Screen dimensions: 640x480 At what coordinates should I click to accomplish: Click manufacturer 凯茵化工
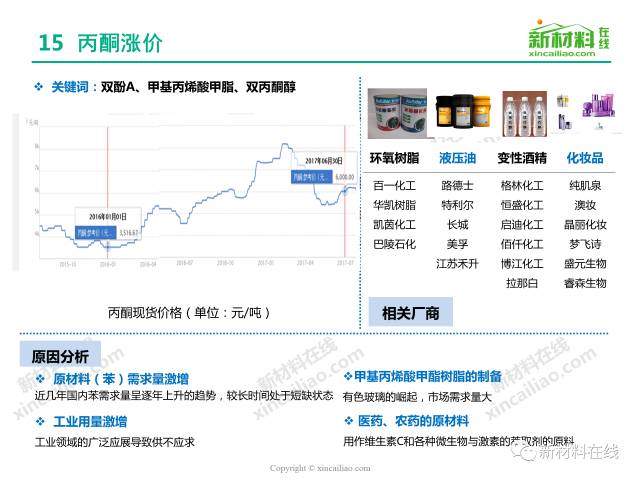394,224
